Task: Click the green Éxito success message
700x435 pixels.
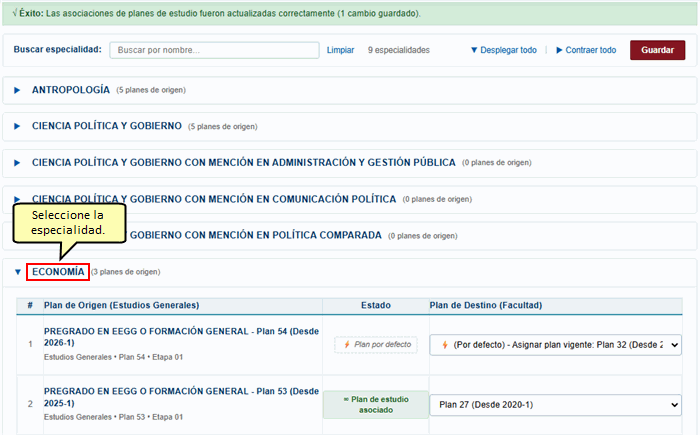Action: pos(350,13)
